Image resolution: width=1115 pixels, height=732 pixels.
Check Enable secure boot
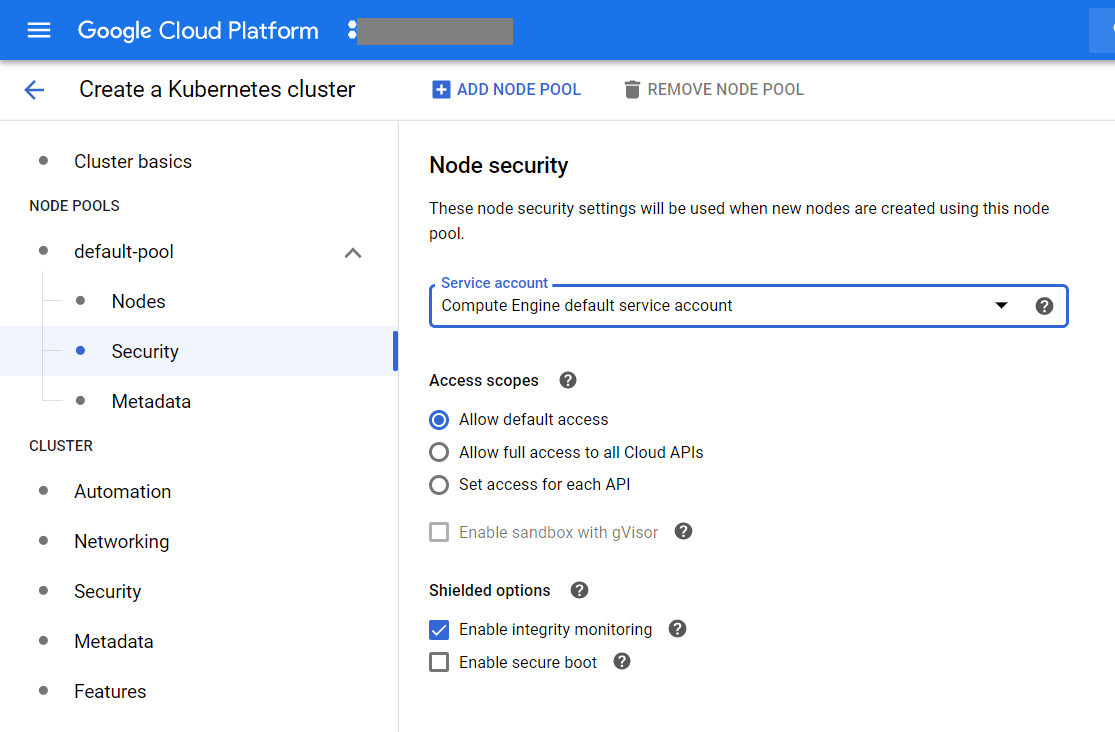(439, 662)
